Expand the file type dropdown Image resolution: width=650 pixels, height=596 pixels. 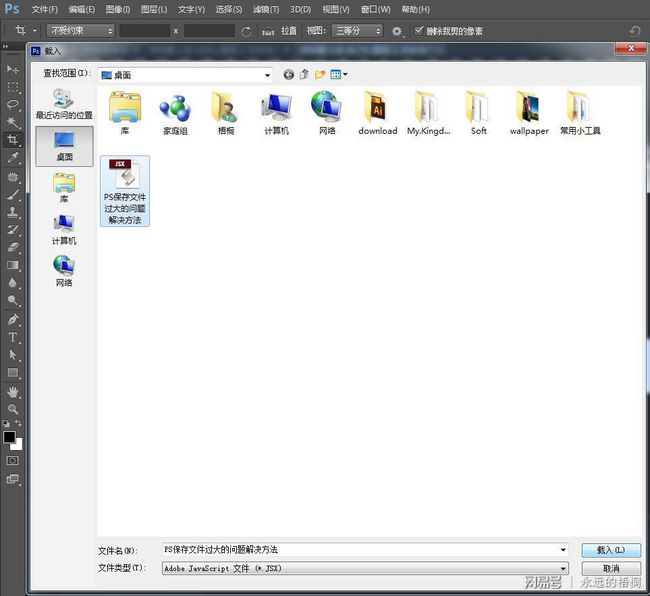(x=365, y=568)
